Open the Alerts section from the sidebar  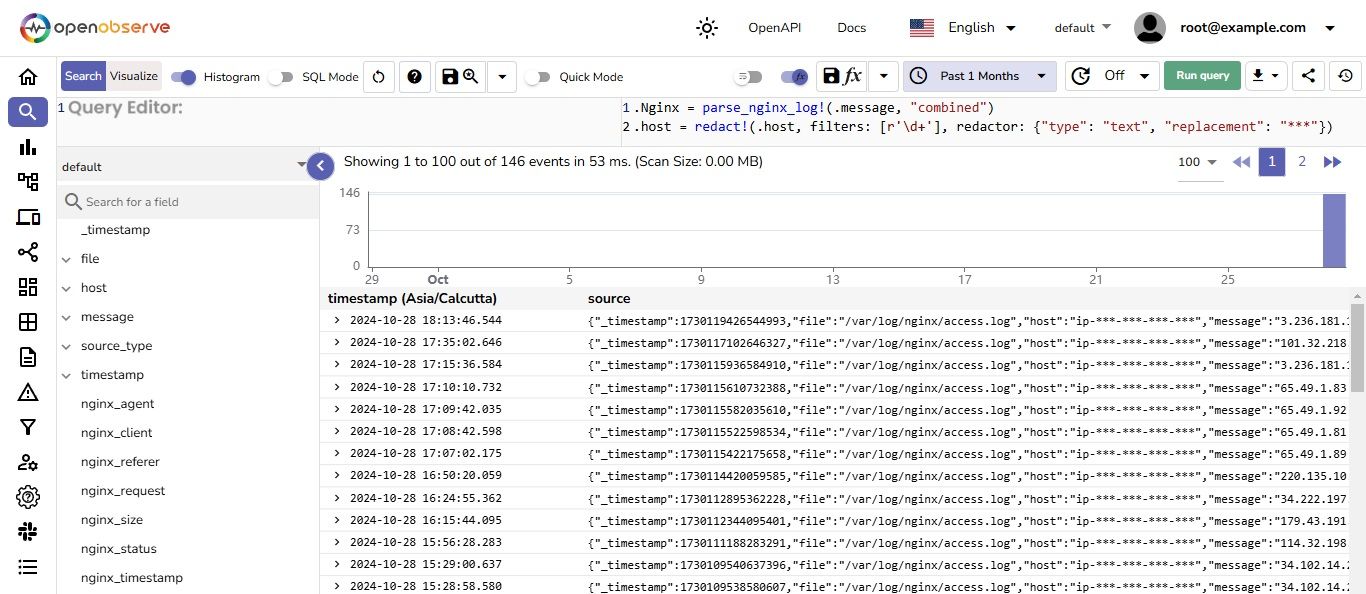27,392
